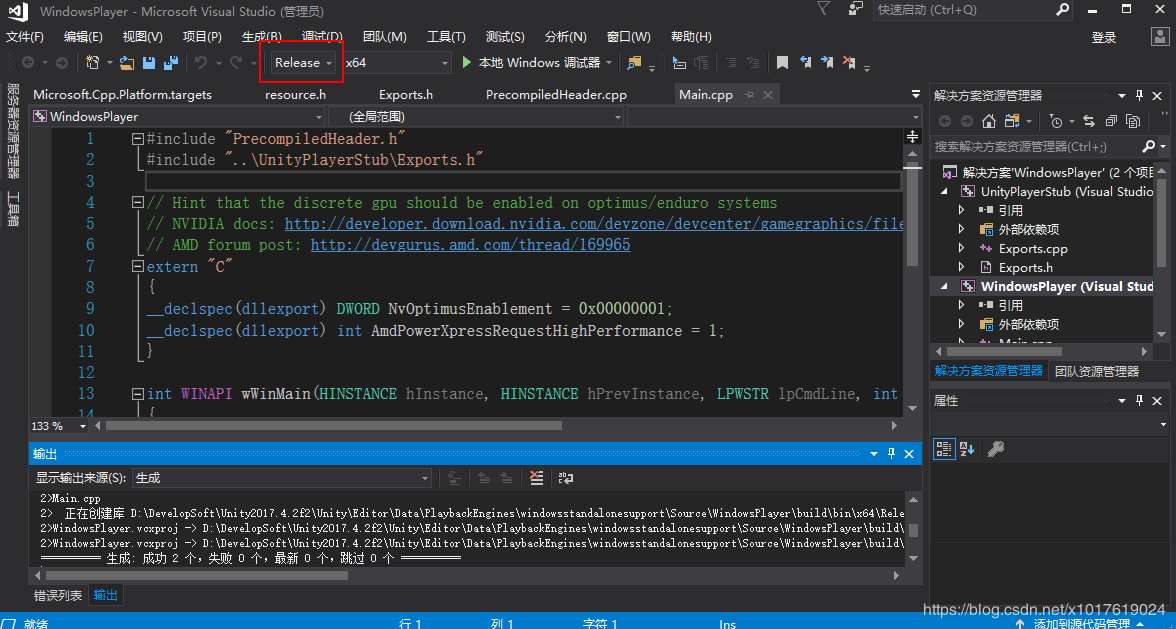Click the Show All Files icon
Image resolution: width=1176 pixels, height=629 pixels.
click(1133, 121)
